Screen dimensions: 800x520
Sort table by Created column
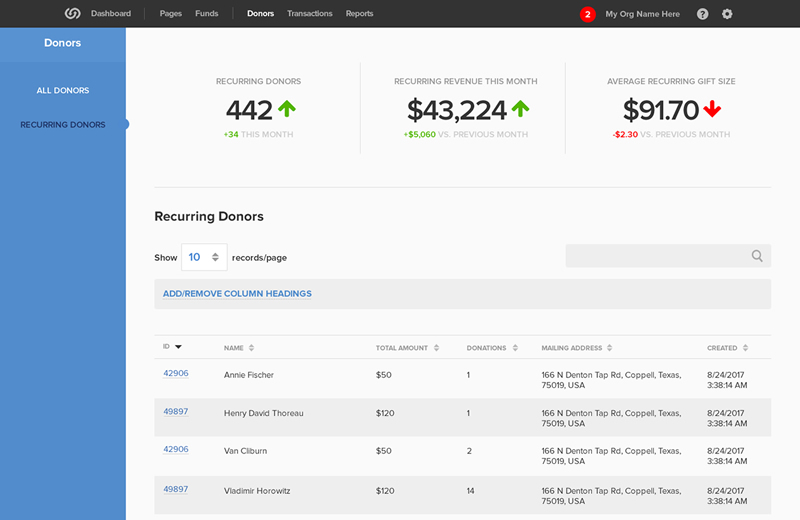[745, 348]
